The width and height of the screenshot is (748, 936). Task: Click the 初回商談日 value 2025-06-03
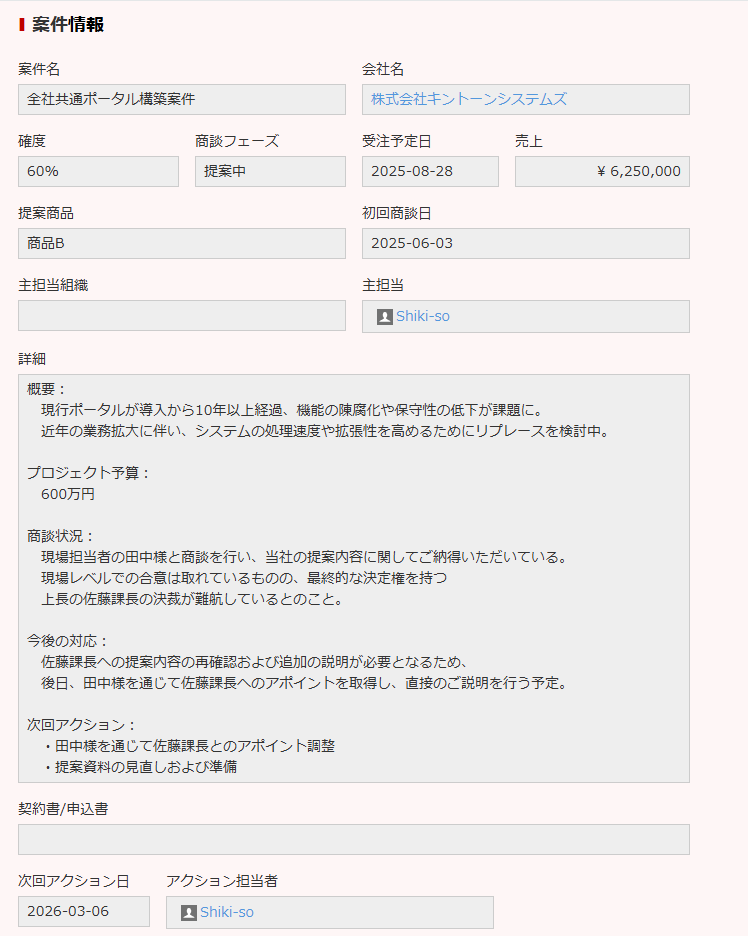click(x=525, y=243)
